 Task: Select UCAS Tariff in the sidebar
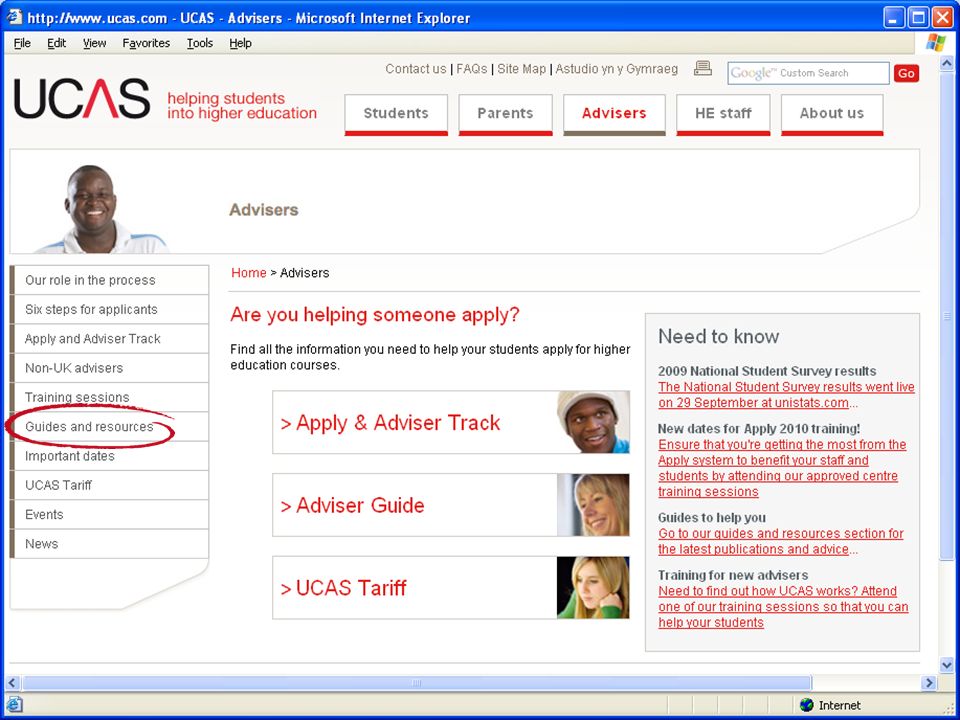(x=110, y=485)
